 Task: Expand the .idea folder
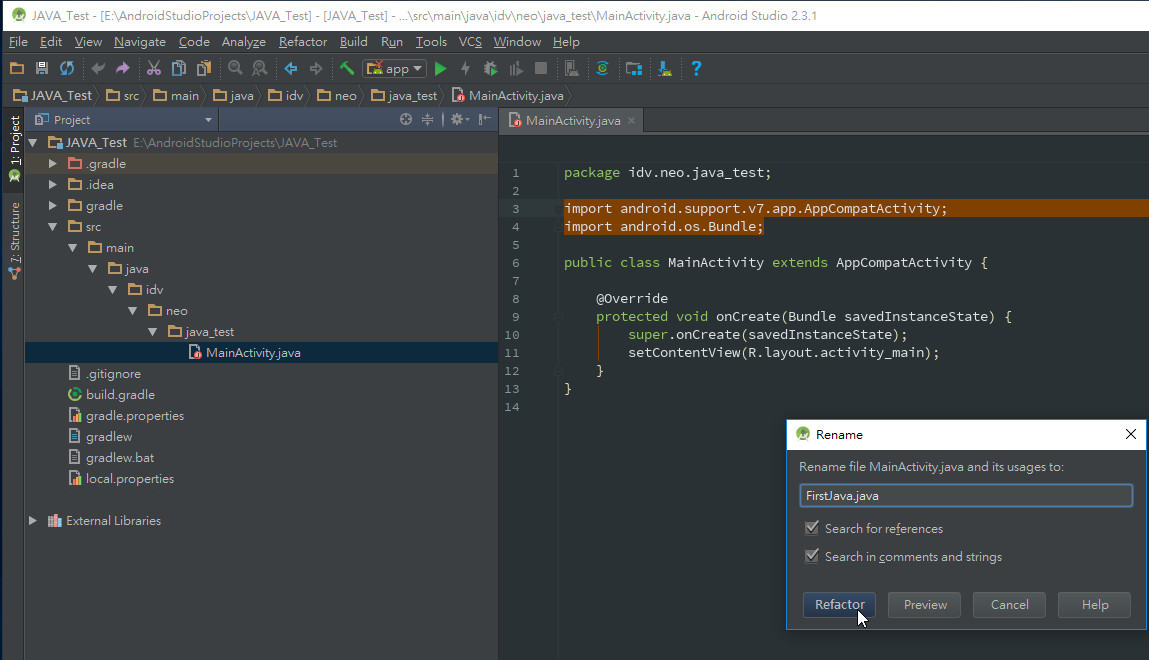(53, 185)
